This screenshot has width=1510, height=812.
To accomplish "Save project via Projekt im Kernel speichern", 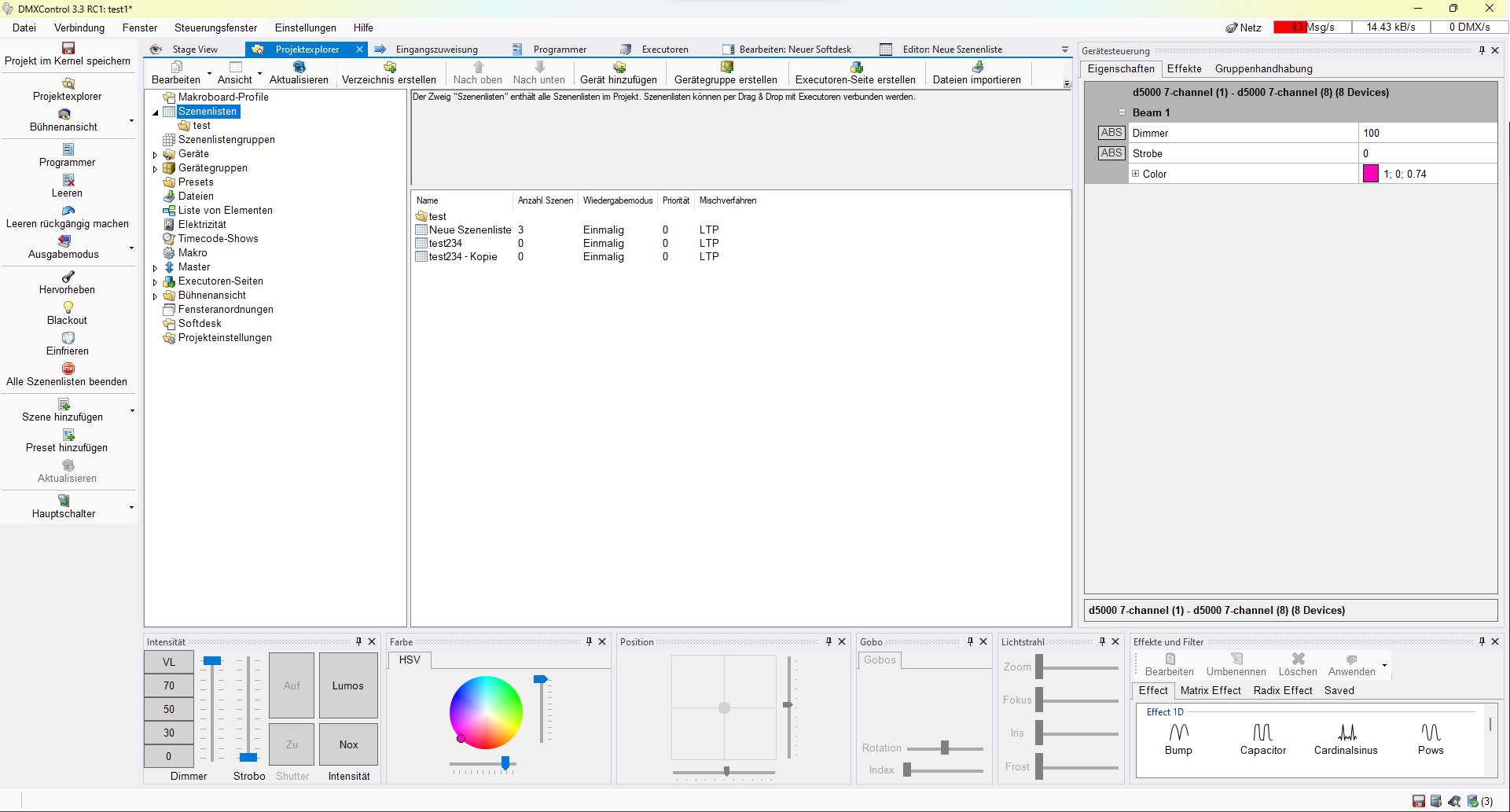I will click(x=68, y=49).
